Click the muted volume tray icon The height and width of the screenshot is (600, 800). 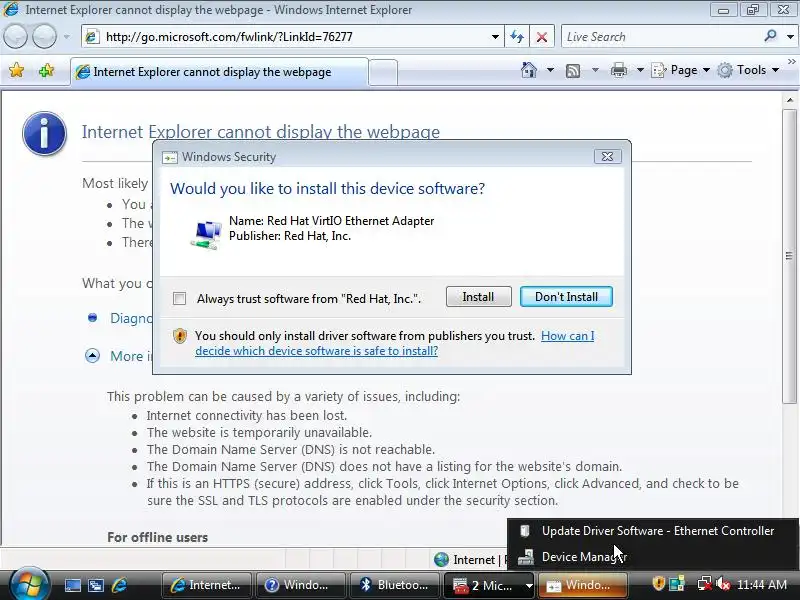pos(722,584)
